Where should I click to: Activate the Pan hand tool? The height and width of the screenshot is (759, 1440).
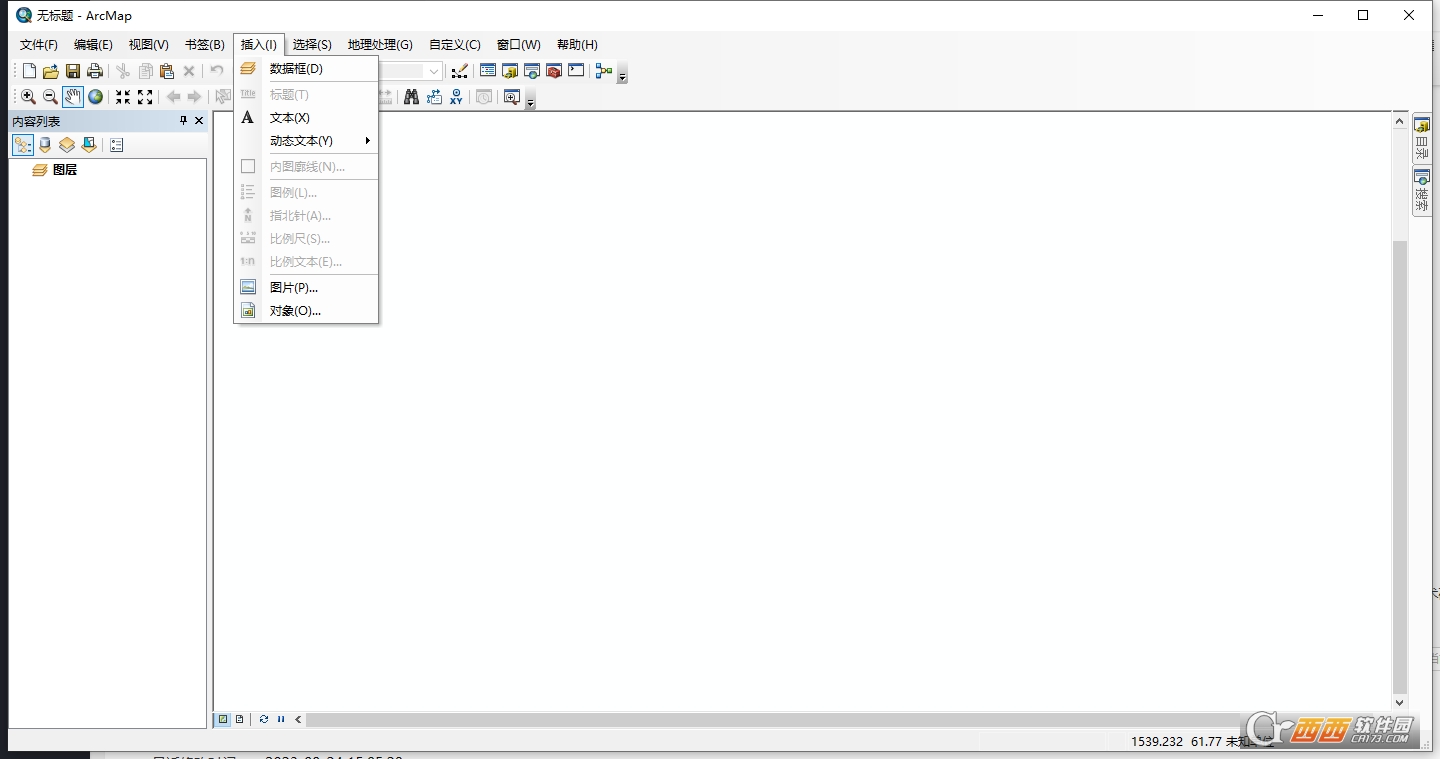coord(73,97)
